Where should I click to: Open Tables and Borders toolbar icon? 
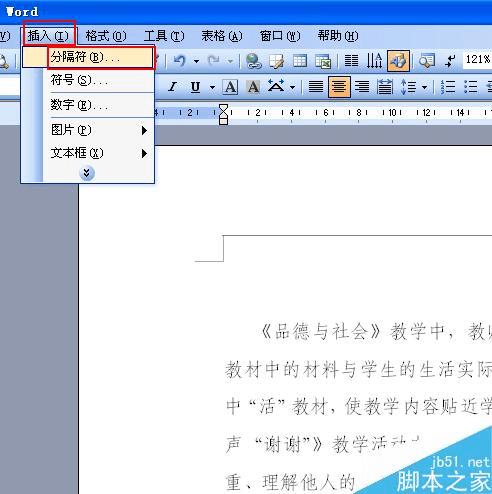277,61
